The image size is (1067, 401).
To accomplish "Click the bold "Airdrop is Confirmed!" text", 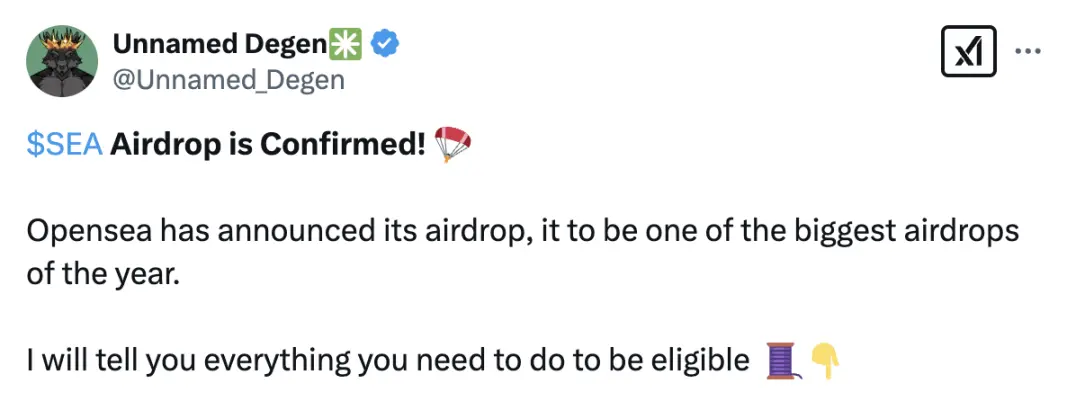I will 268,146.
